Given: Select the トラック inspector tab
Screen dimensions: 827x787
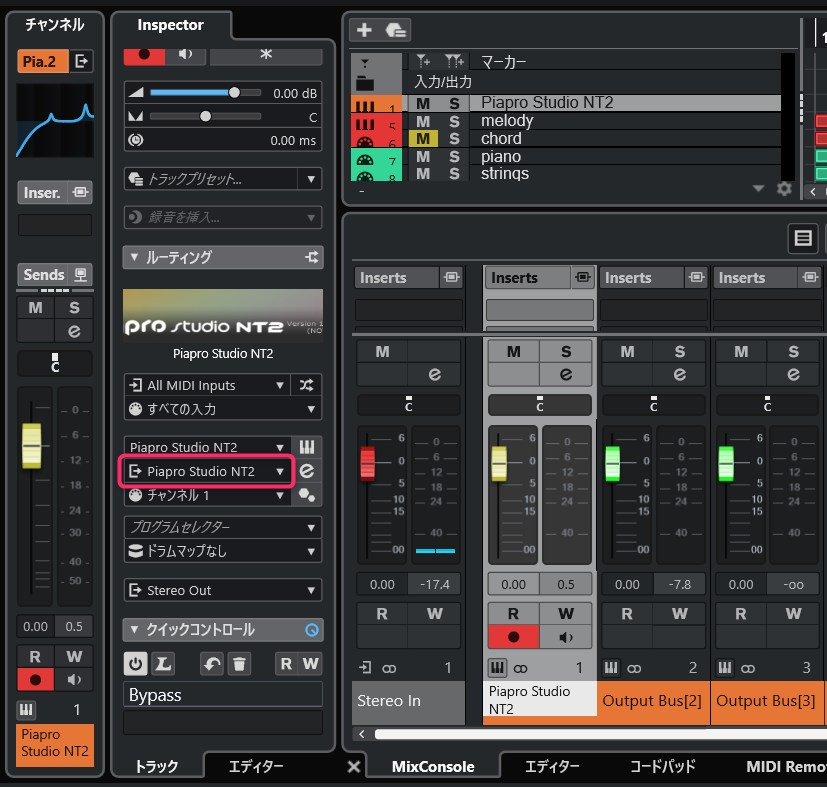Looking at the screenshot, I should tap(157, 766).
